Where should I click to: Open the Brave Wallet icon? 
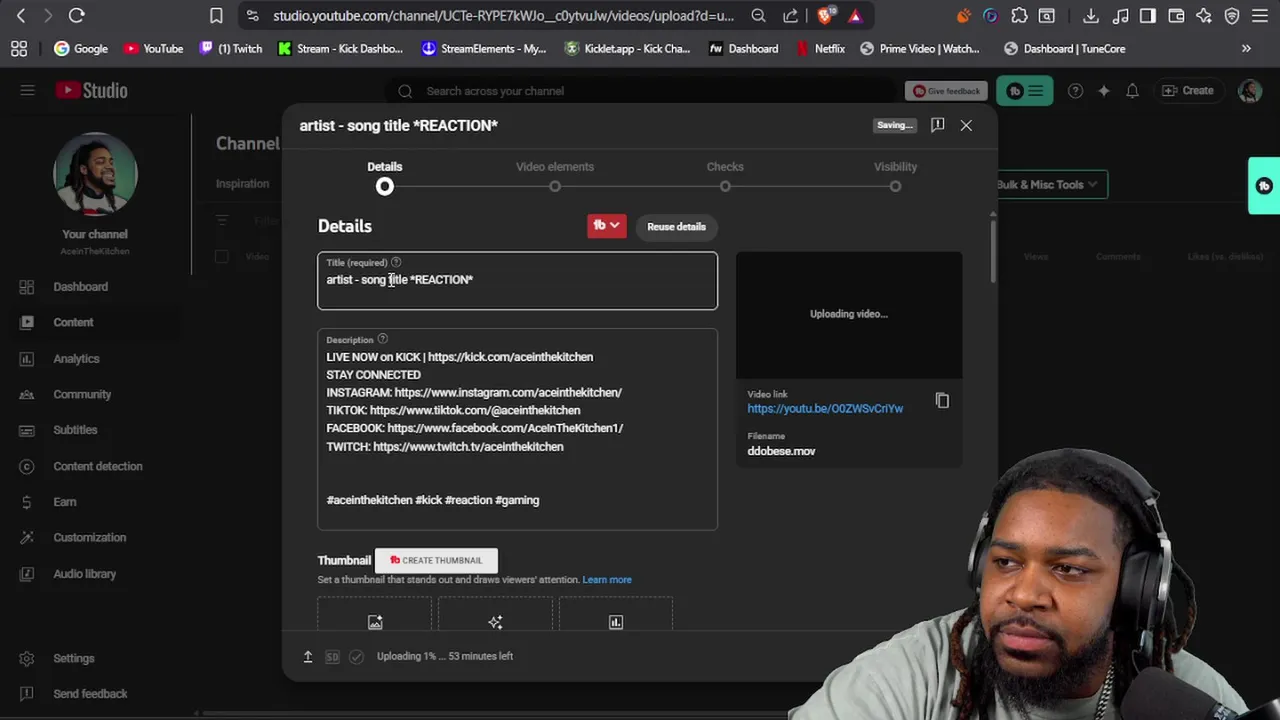[1176, 15]
